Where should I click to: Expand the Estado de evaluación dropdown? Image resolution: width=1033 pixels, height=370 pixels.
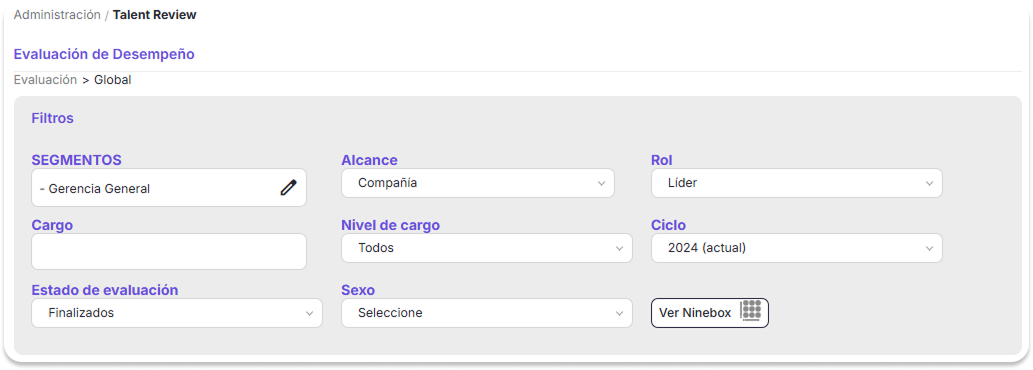(177, 313)
